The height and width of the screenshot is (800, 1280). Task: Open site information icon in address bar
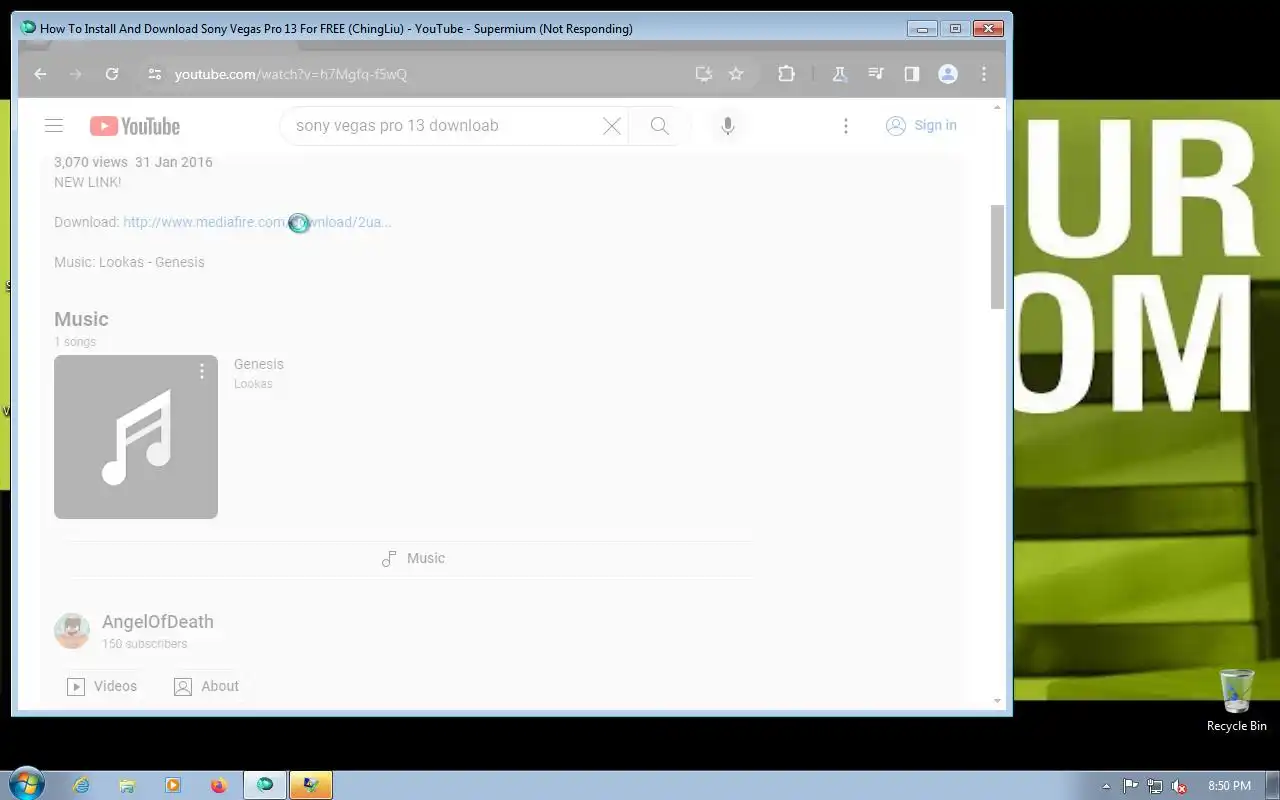click(153, 74)
